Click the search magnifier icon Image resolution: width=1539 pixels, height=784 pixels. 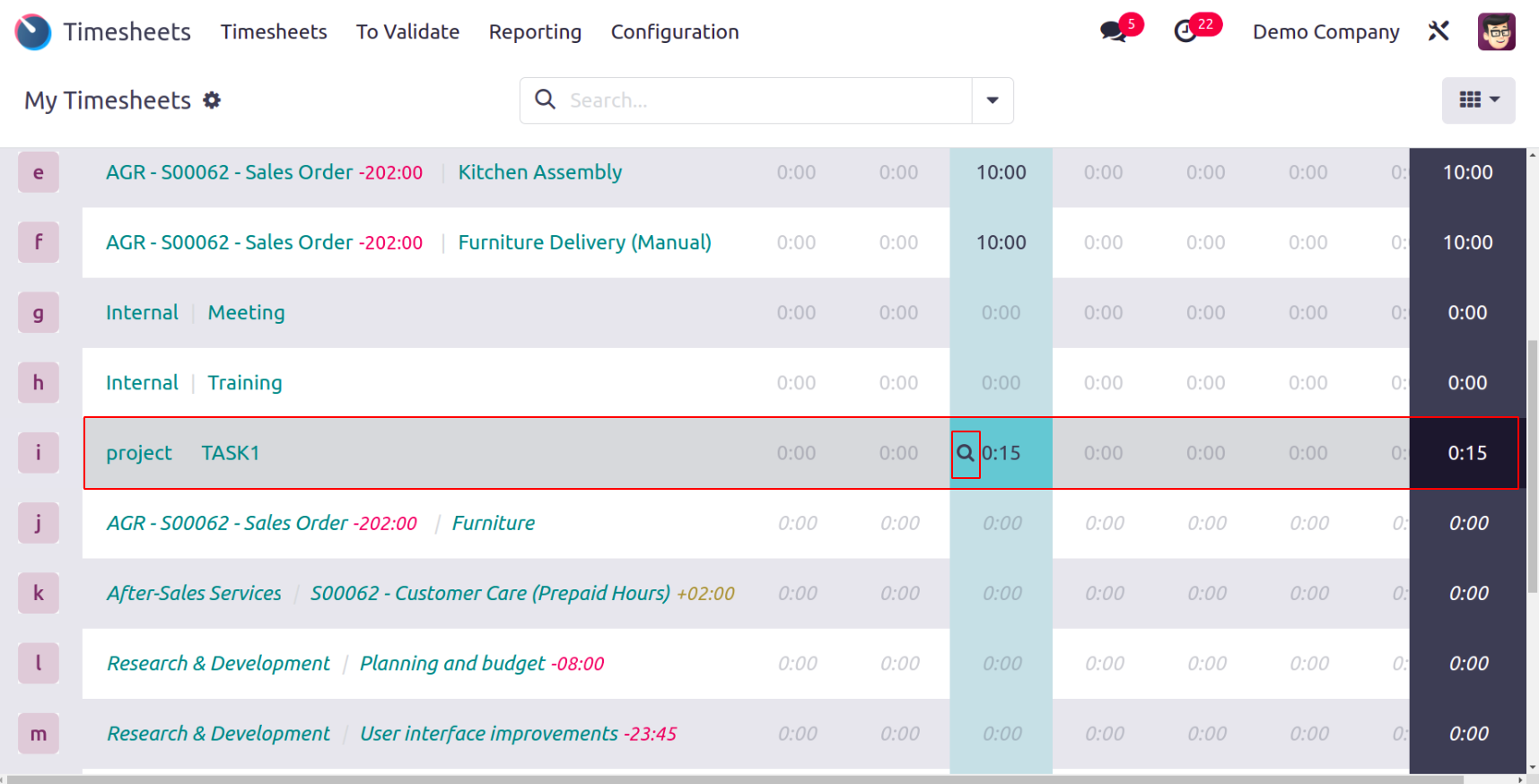pos(545,100)
